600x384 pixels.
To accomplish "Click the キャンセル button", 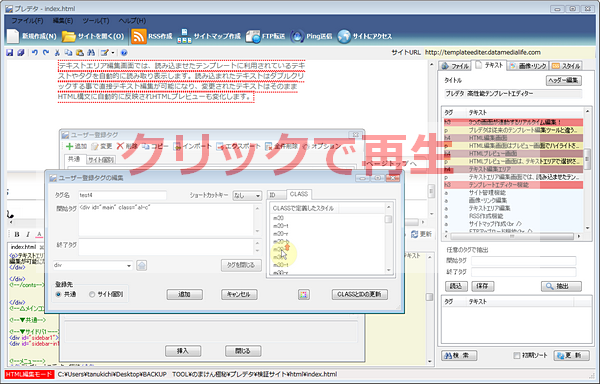I will (x=239, y=295).
